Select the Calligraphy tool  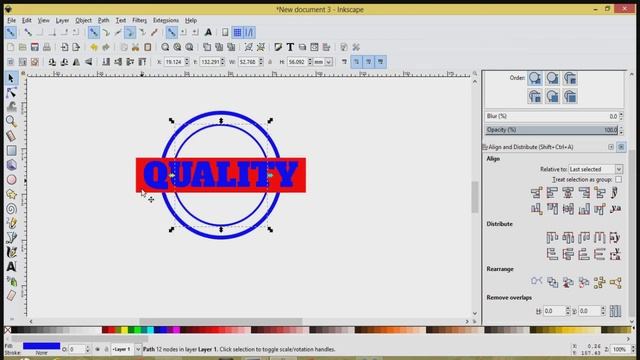(x=11, y=252)
